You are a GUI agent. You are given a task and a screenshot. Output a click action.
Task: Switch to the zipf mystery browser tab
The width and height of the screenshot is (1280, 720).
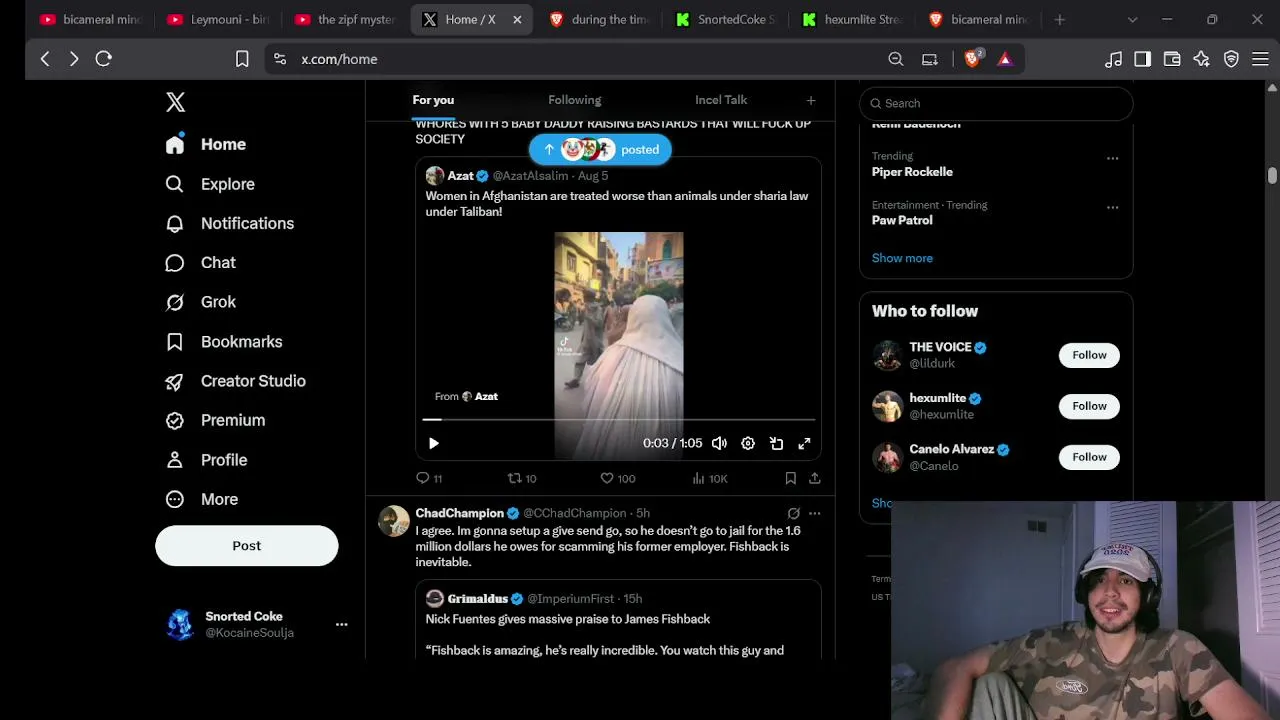(346, 20)
